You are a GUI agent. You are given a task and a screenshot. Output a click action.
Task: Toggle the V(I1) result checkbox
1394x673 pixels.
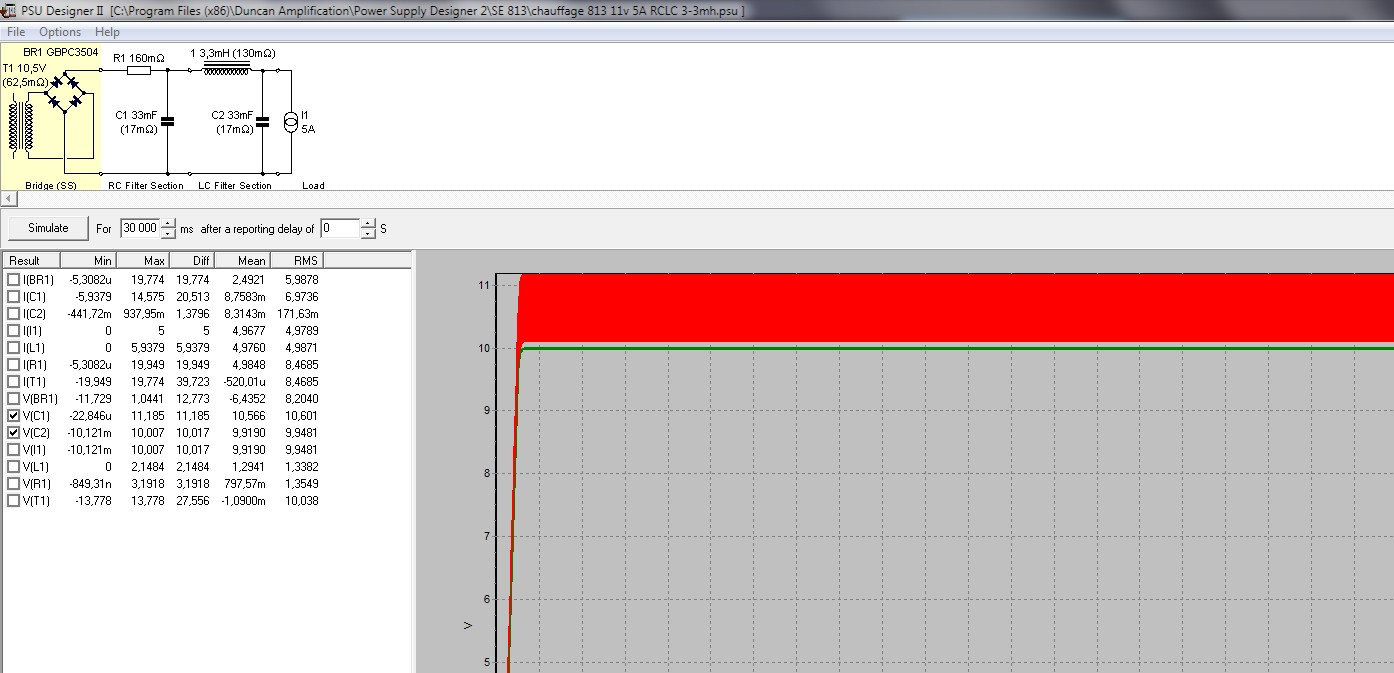click(x=13, y=450)
